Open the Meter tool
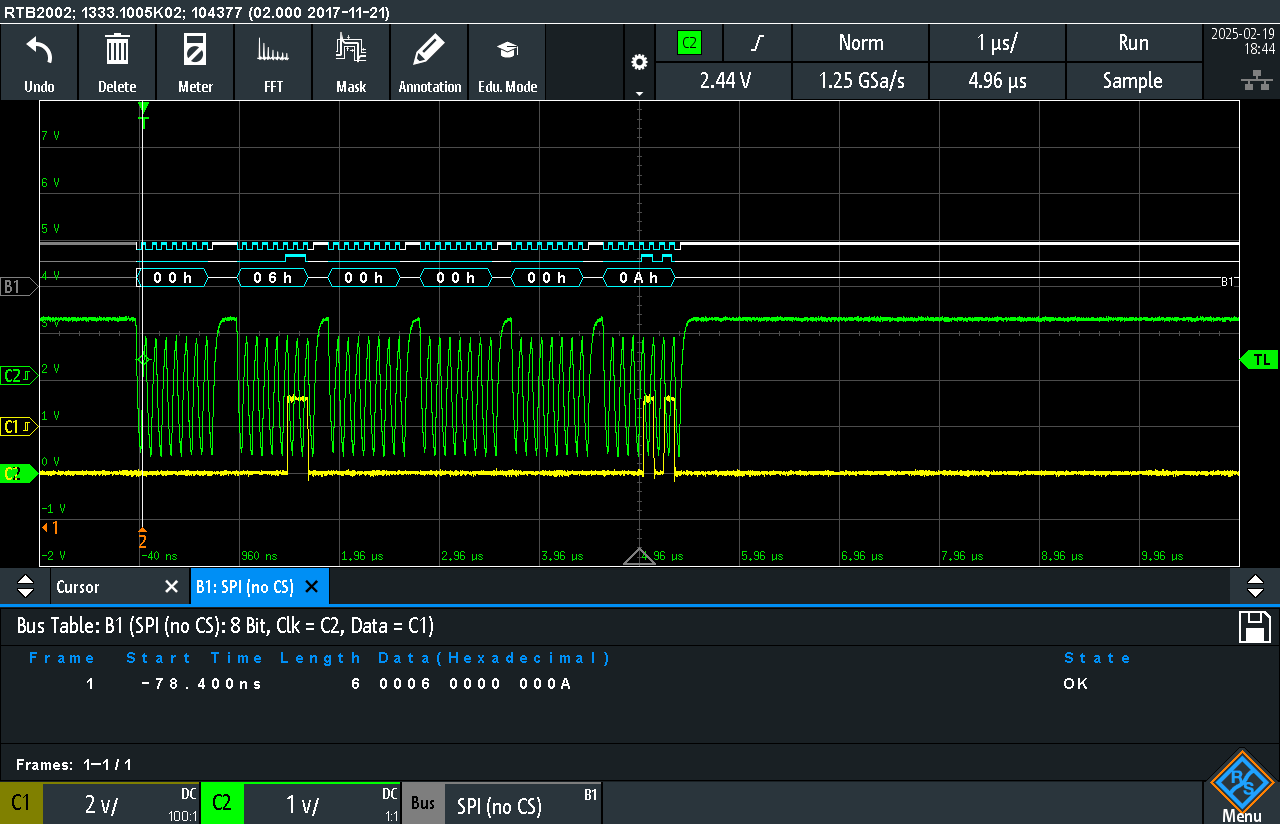The width and height of the screenshot is (1280, 824). [x=195, y=62]
